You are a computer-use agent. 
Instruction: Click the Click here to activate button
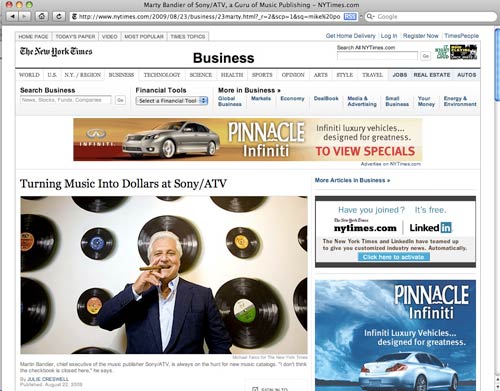point(394,257)
